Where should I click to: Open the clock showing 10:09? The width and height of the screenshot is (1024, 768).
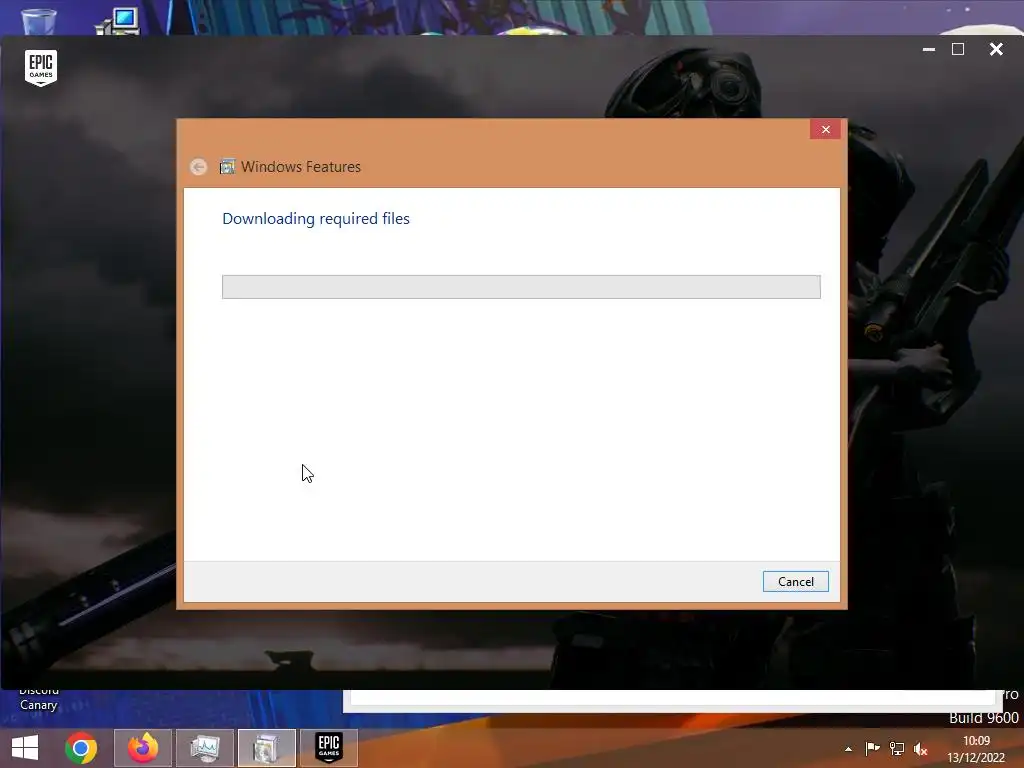[x=976, y=749]
